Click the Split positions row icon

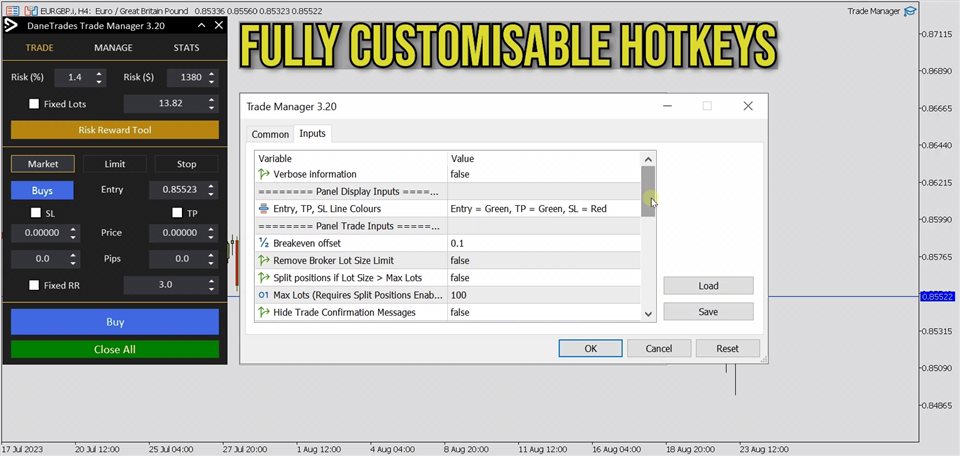tap(264, 277)
